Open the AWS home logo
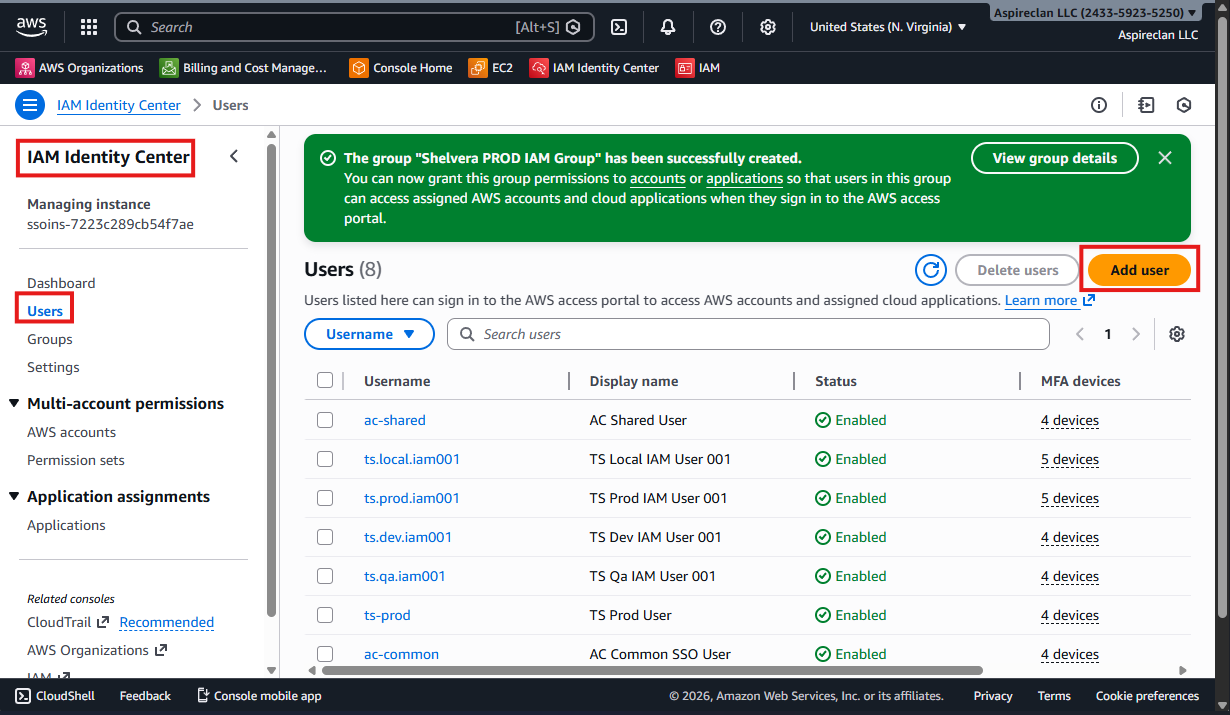The image size is (1230, 715). pos(33,27)
